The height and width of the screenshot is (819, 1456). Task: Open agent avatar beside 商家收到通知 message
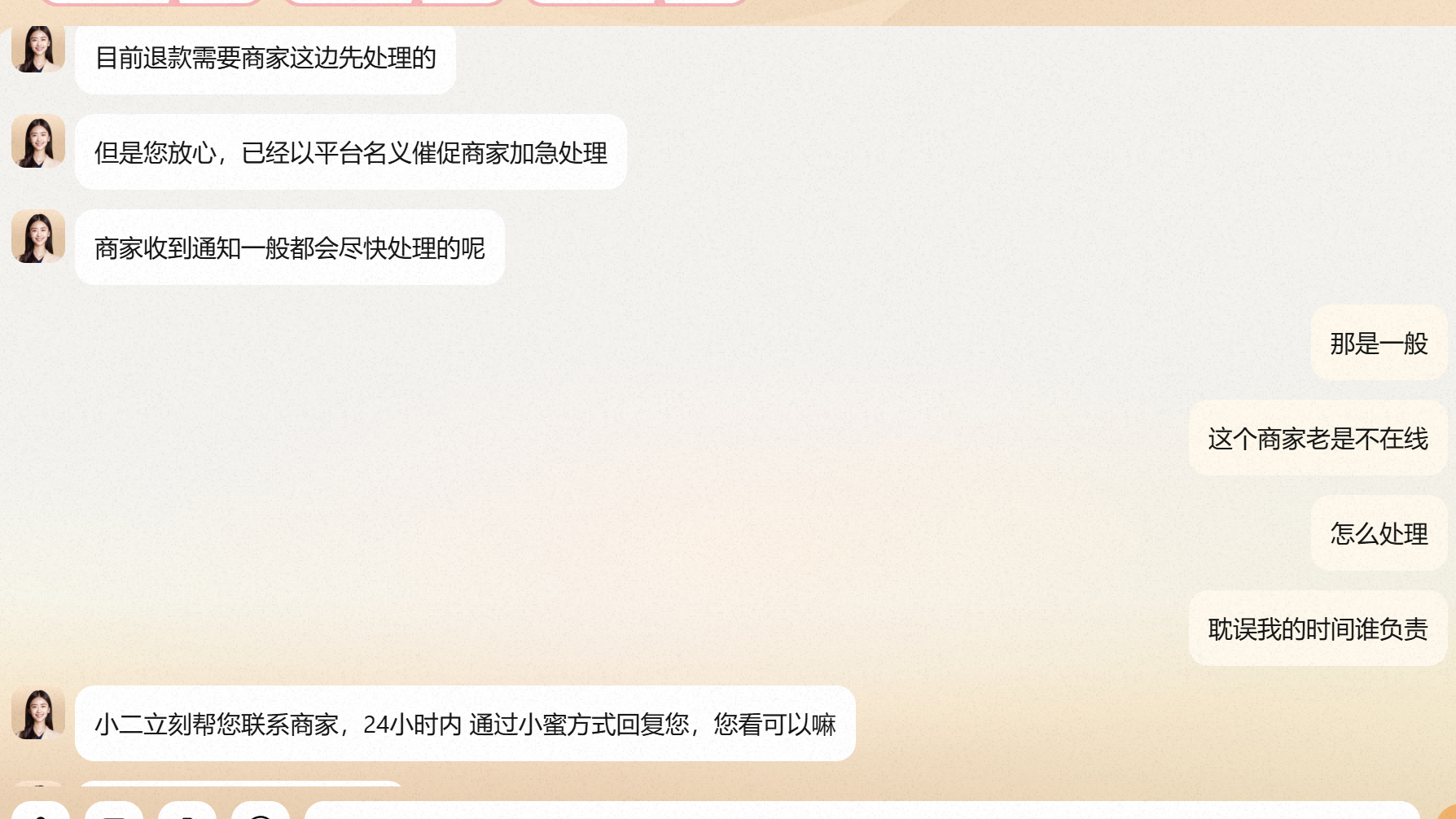(x=38, y=236)
